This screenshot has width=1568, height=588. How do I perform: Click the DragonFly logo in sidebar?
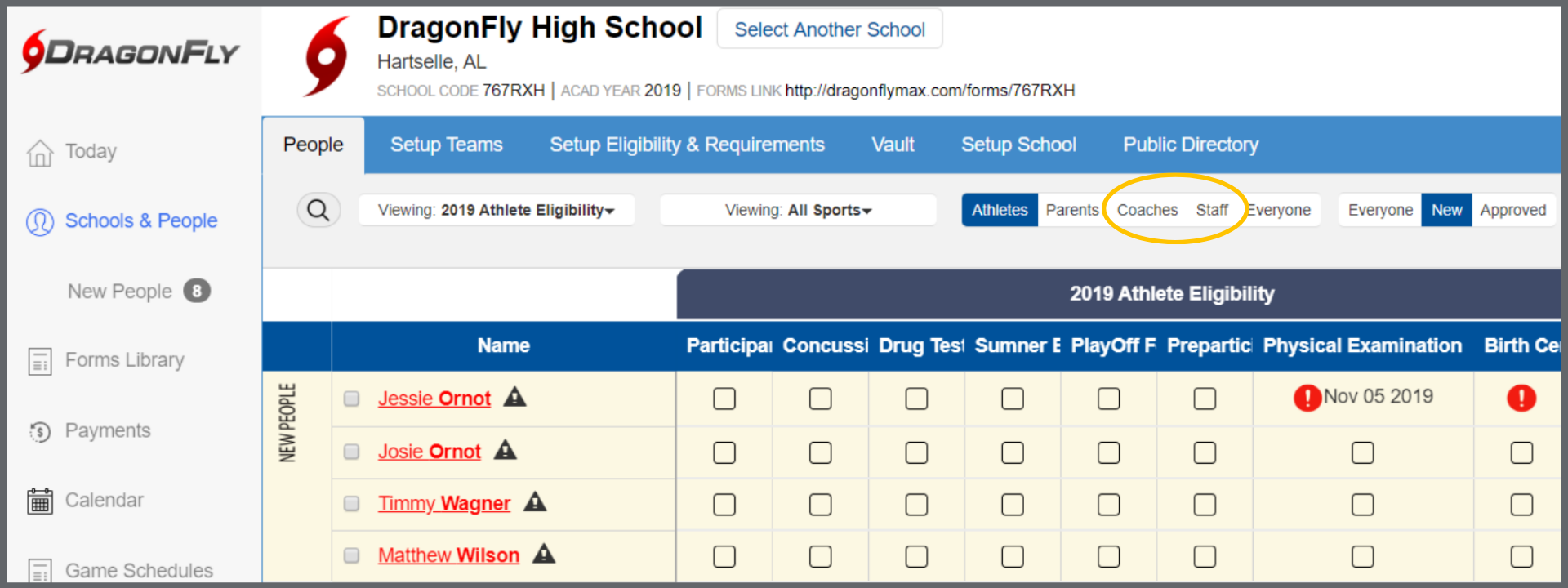tap(130, 52)
